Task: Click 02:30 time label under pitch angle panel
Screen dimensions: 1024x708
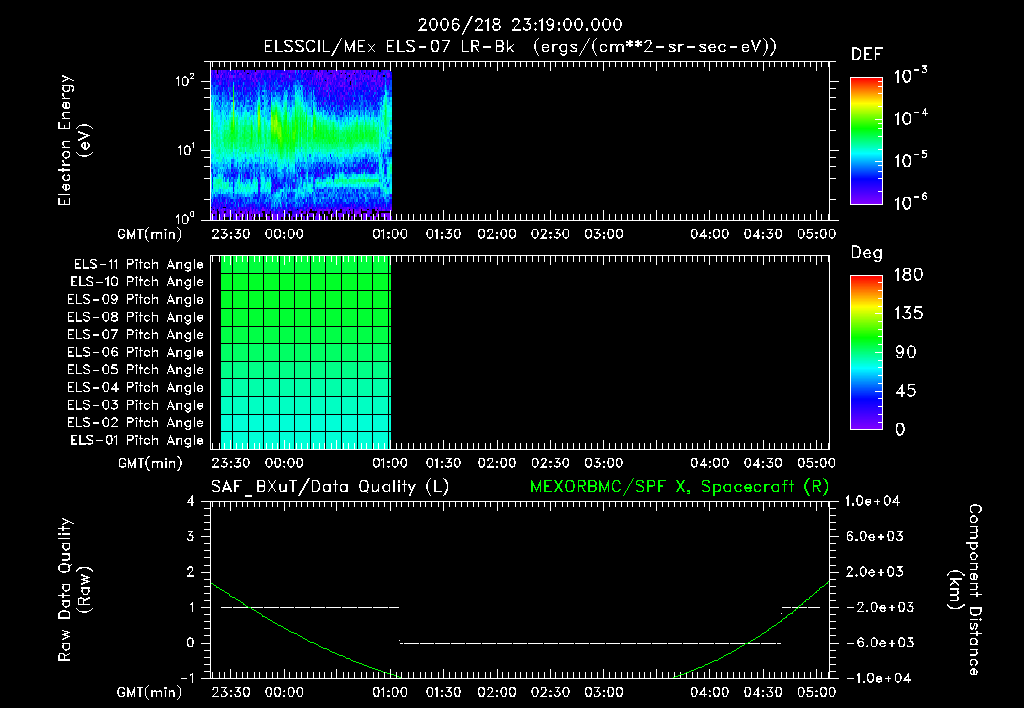Action: tap(550, 463)
